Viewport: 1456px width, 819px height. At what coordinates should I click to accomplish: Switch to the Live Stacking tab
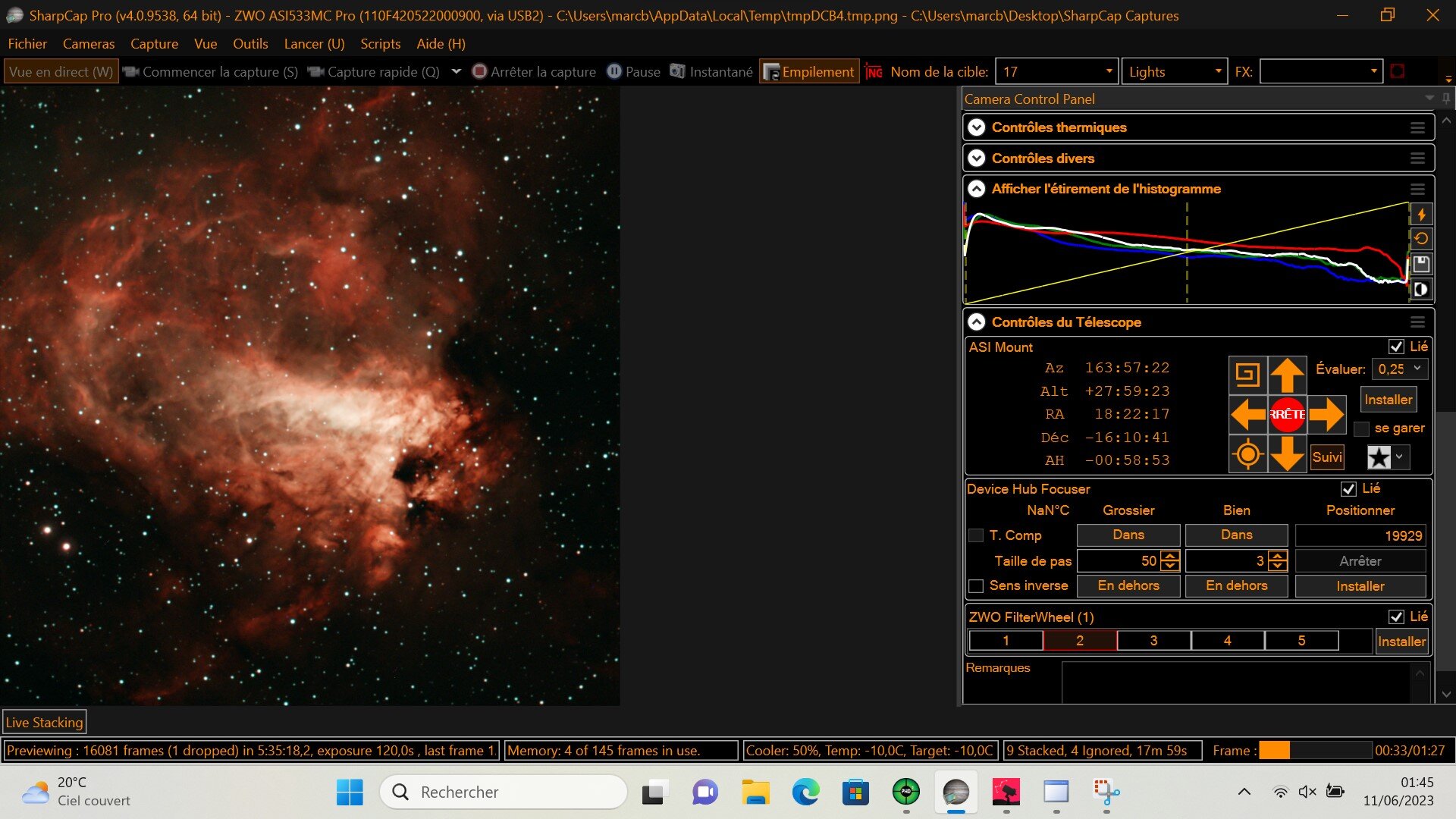[x=44, y=723]
